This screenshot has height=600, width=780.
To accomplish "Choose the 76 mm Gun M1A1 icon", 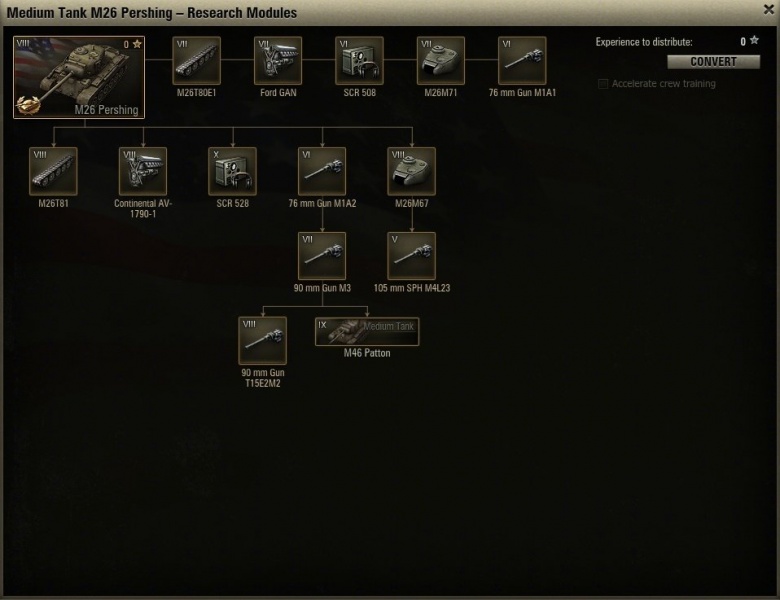I will coord(522,61).
